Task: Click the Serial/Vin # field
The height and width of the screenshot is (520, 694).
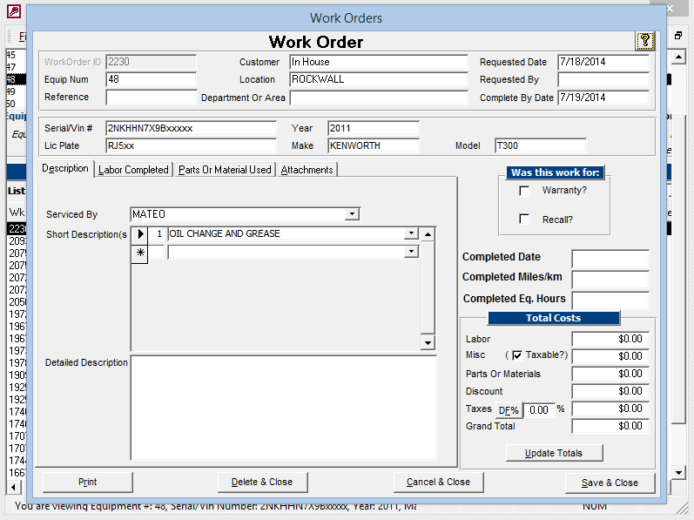Action: point(191,128)
